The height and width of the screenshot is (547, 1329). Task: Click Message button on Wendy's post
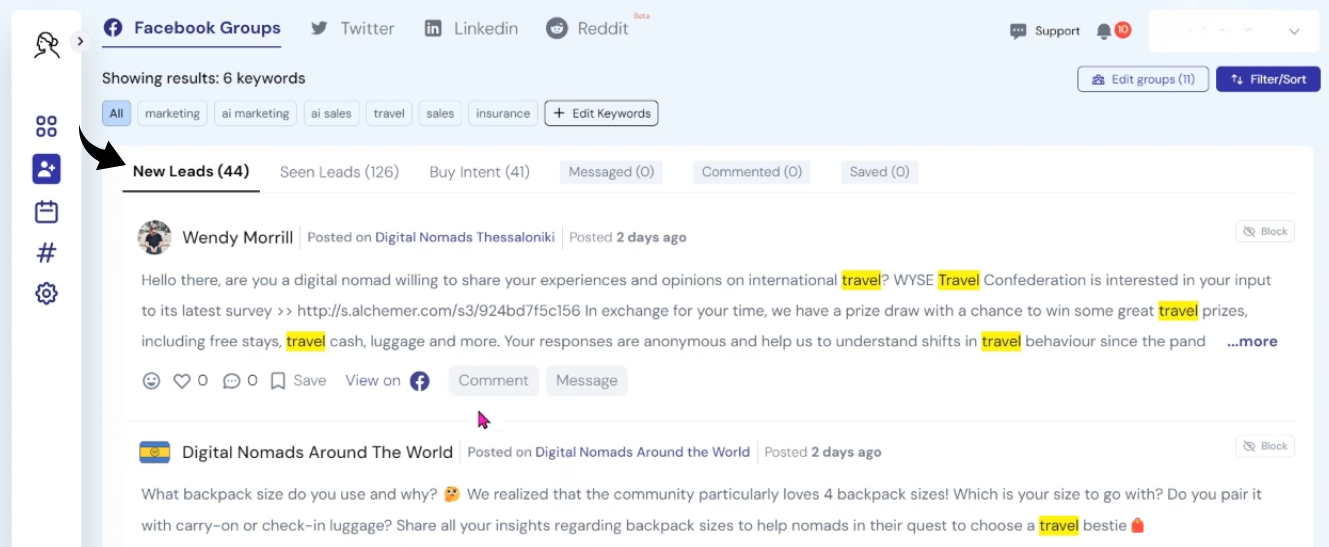click(587, 381)
